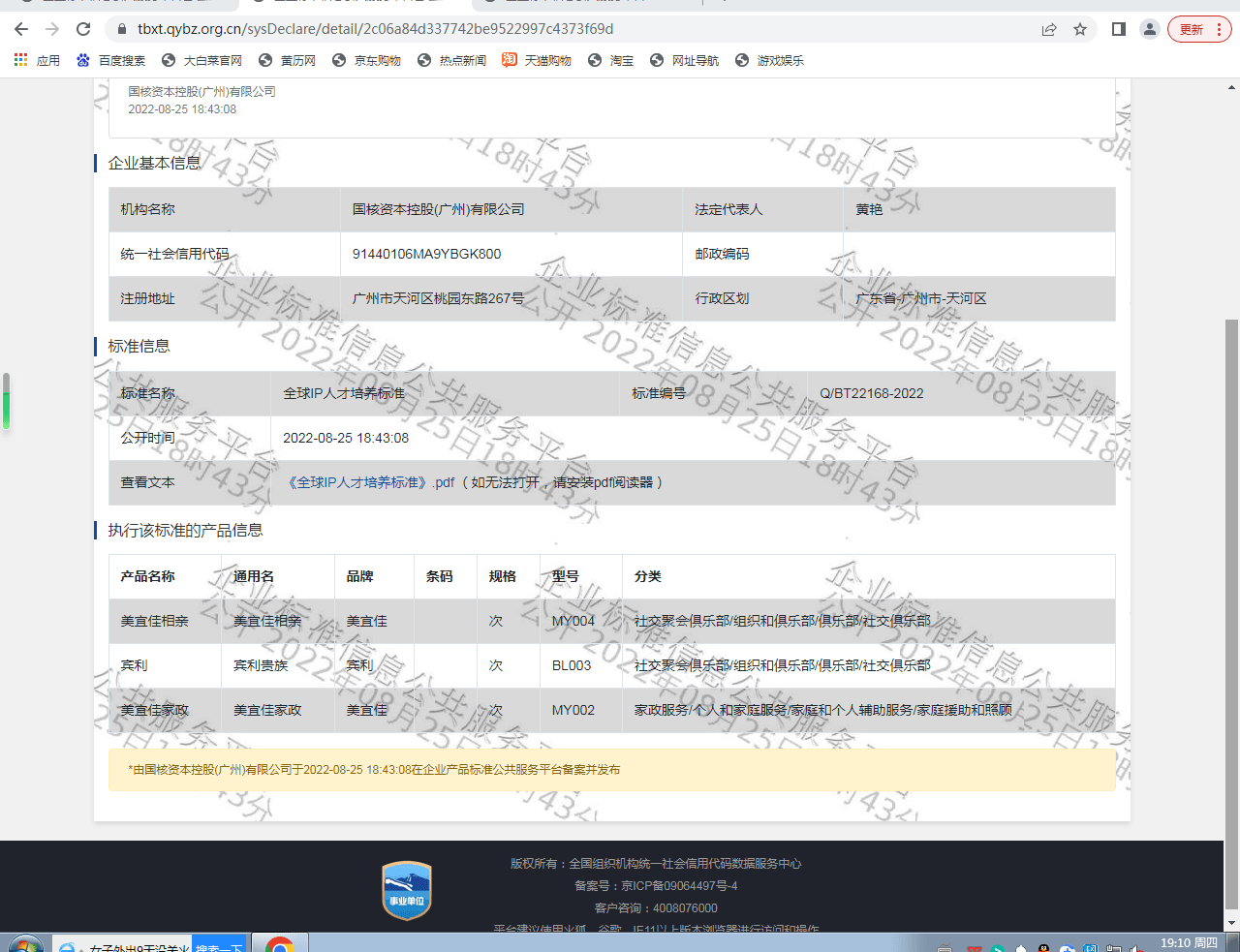Screen dimensions: 1240x952
Task: Click the 搜索一下 taskbar search button
Action: point(220,946)
